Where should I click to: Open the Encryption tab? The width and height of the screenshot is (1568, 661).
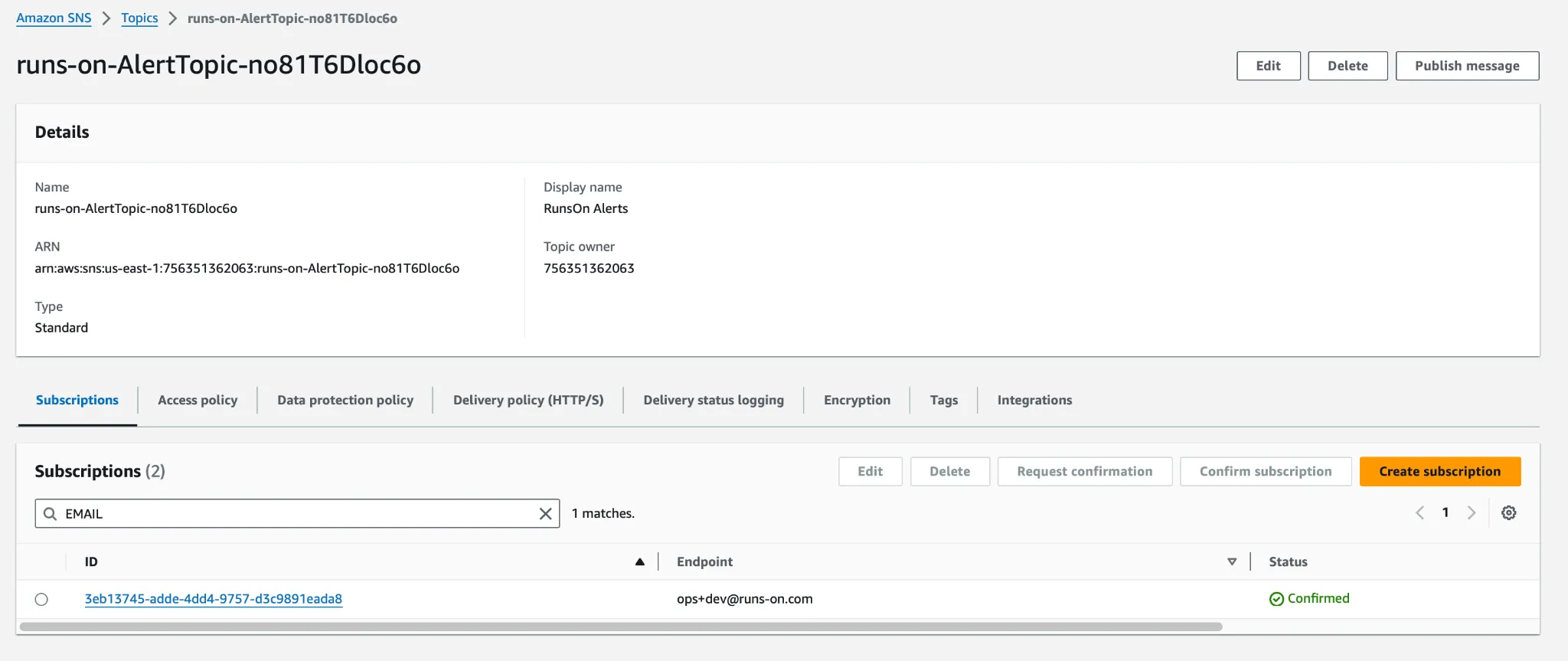(857, 400)
